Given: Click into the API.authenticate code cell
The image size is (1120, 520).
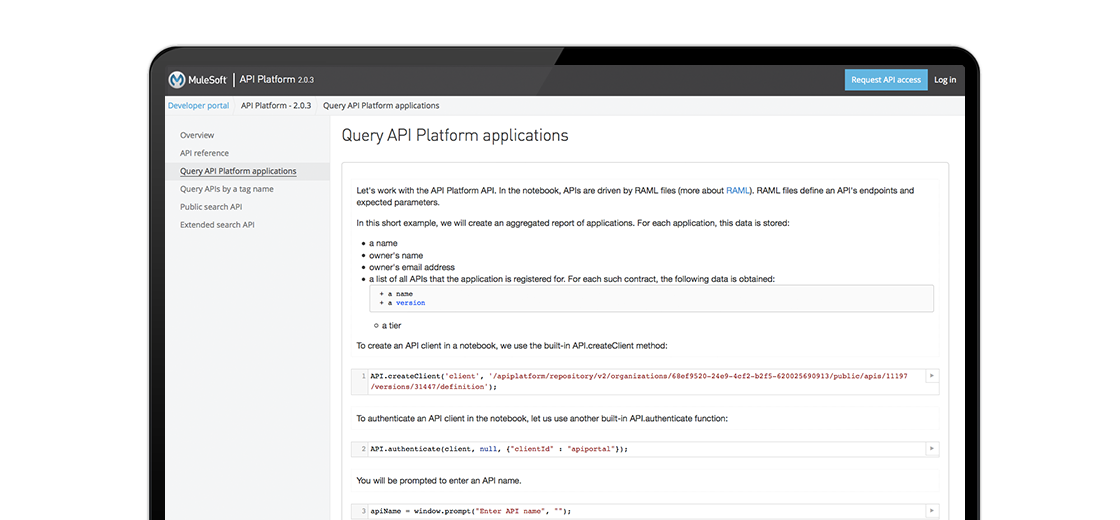Looking at the screenshot, I should tap(645, 449).
